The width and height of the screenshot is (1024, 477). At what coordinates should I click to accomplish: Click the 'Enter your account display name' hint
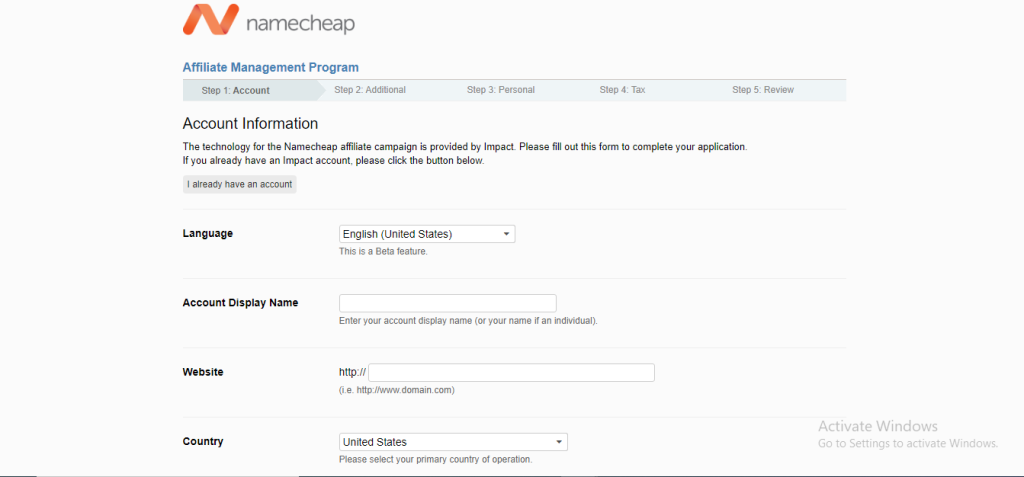click(468, 321)
